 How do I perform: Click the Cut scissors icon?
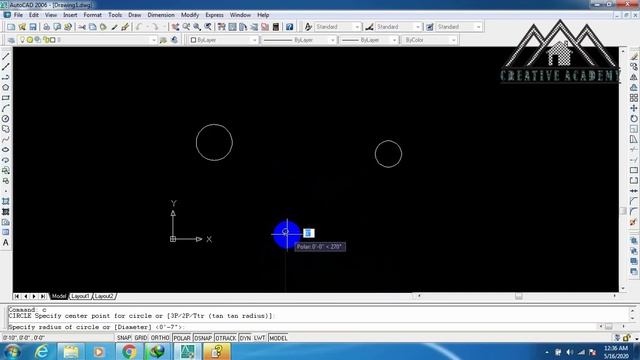82,27
